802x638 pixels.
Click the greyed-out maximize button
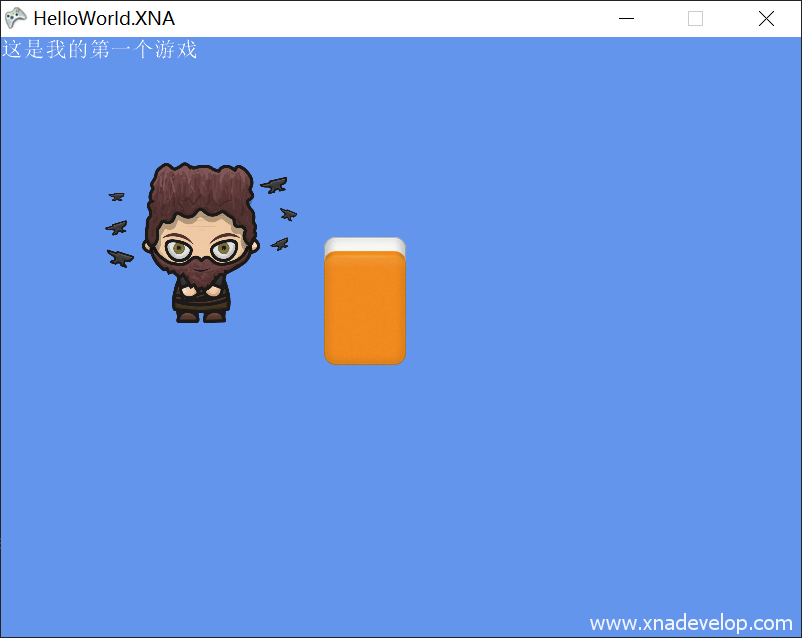696,18
